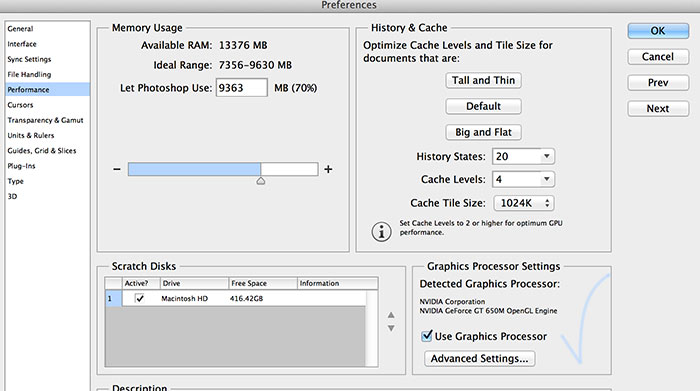Open Cache Tile Size popup menu
The height and width of the screenshot is (391, 700).
[x=524, y=203]
